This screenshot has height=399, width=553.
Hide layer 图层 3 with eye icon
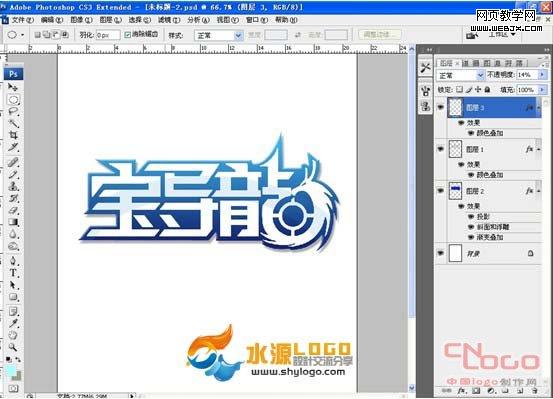(x=440, y=107)
